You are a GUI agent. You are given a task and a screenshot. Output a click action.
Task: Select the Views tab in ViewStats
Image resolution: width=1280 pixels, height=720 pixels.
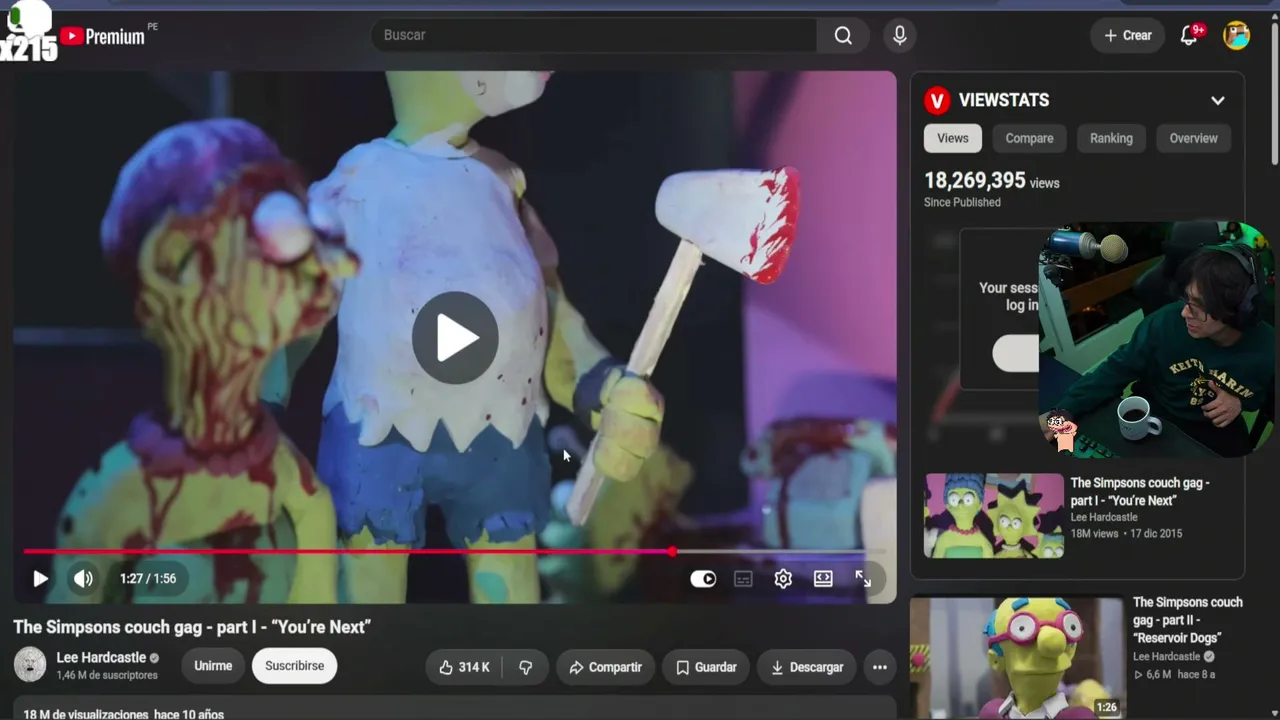(952, 138)
